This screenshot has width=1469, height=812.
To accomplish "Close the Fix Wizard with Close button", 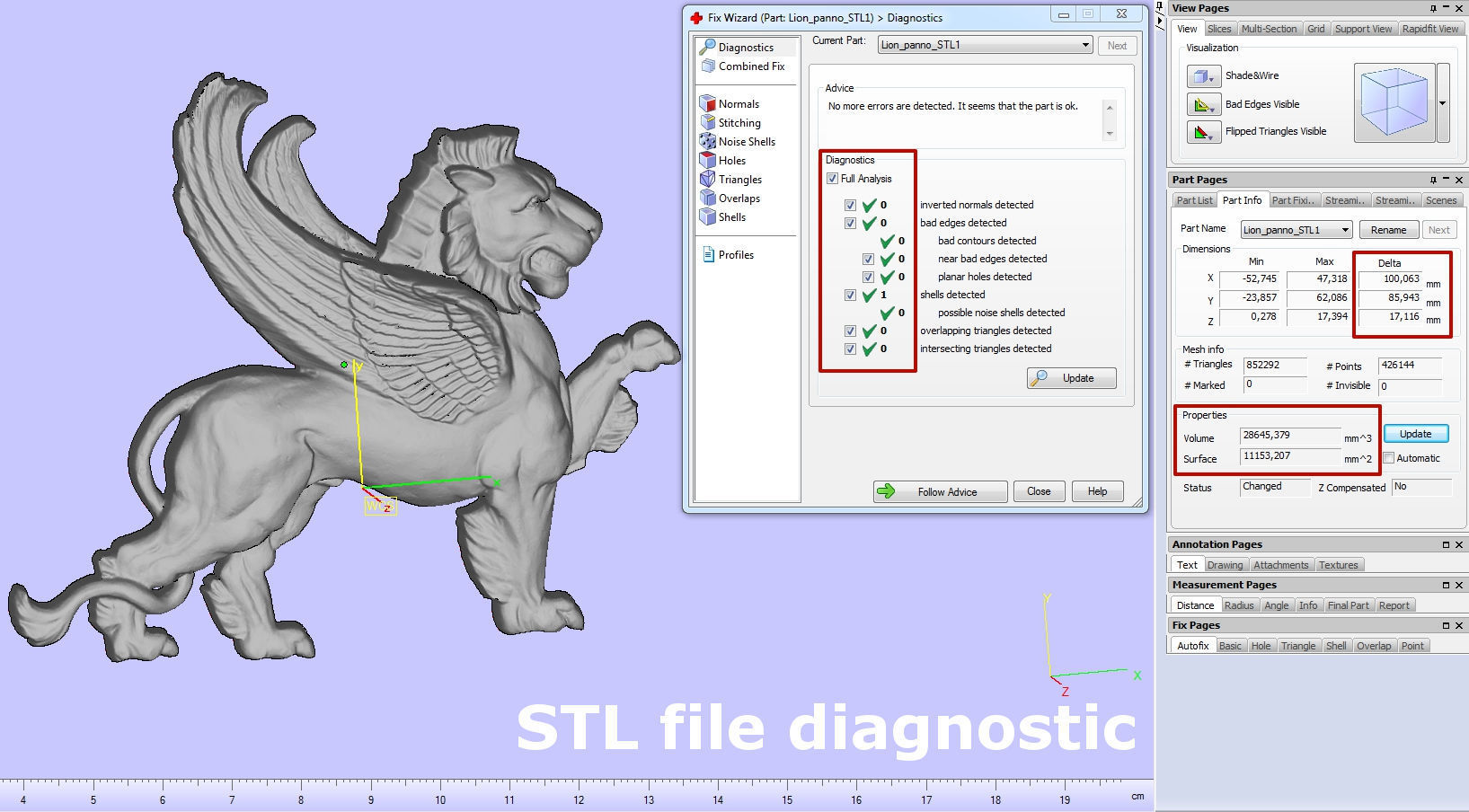I will click(1039, 491).
